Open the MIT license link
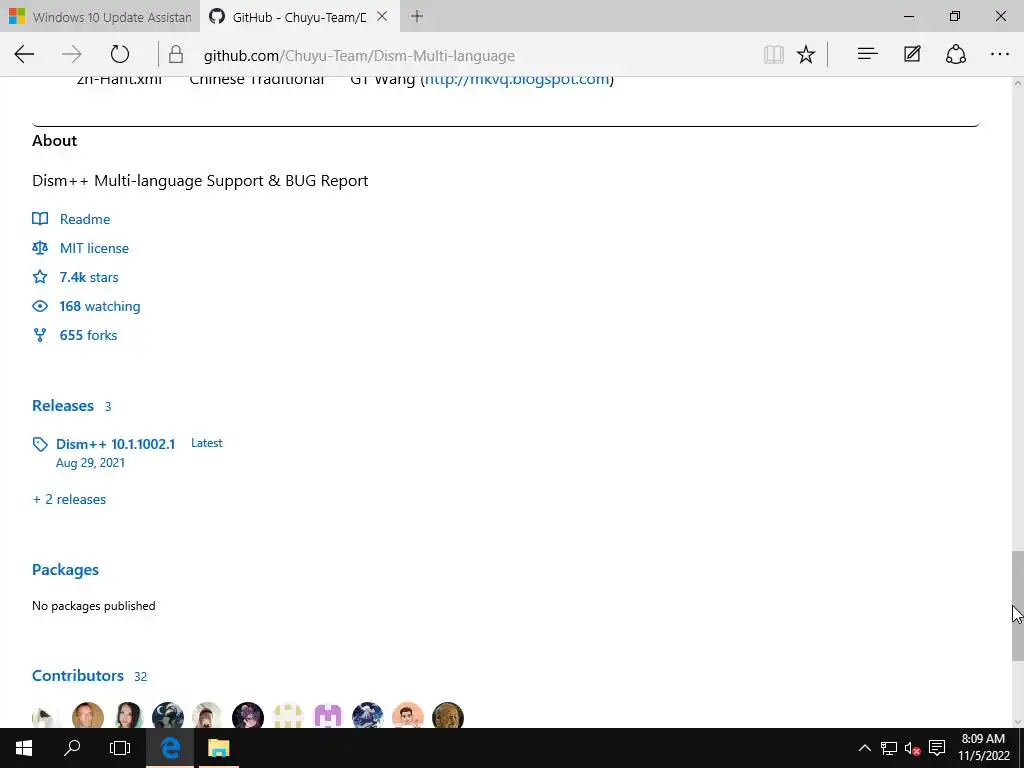The width and height of the screenshot is (1024, 768). point(94,248)
